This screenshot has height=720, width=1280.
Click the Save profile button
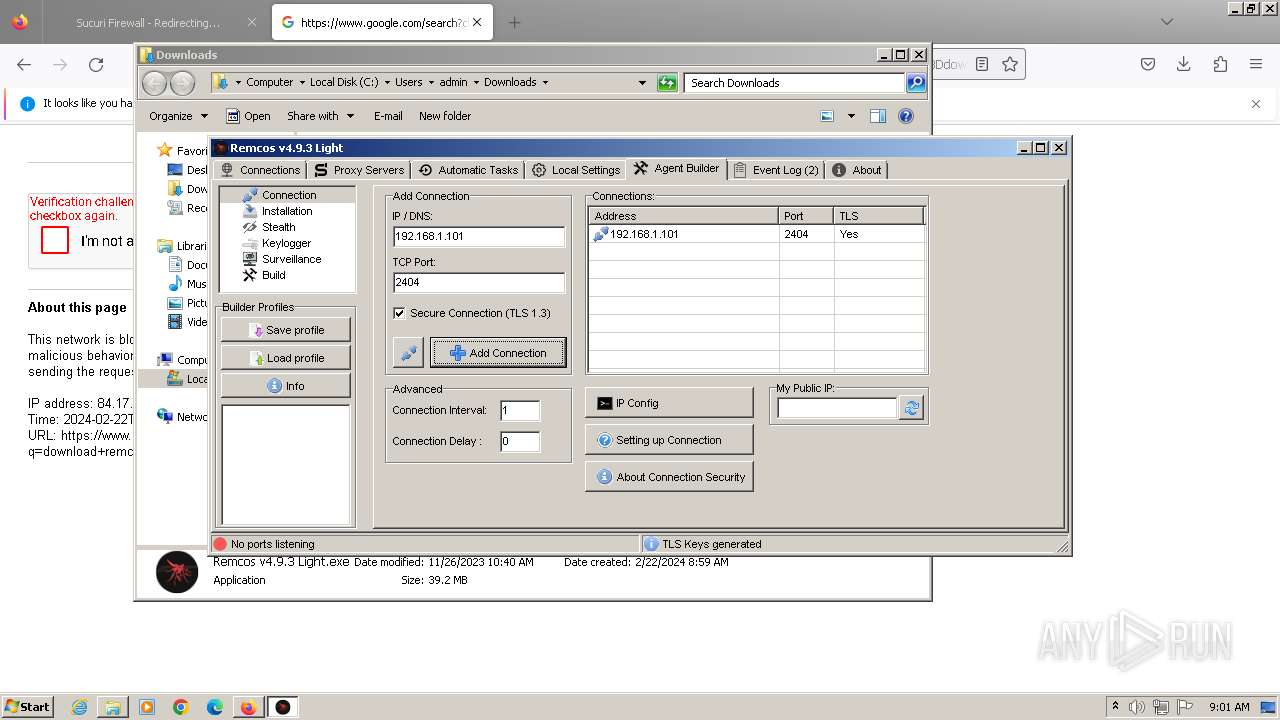pos(286,330)
